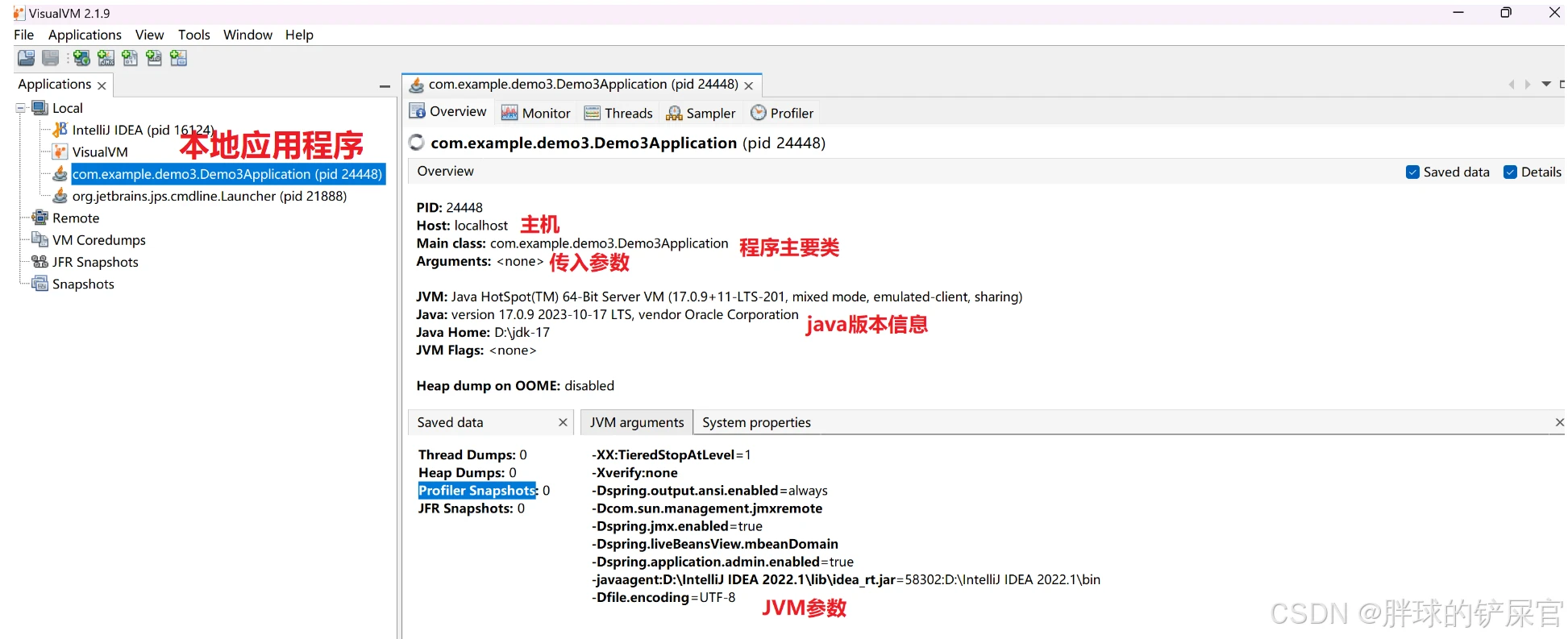
Task: Click the Heap Dumps: 0 entry
Action: click(x=468, y=472)
